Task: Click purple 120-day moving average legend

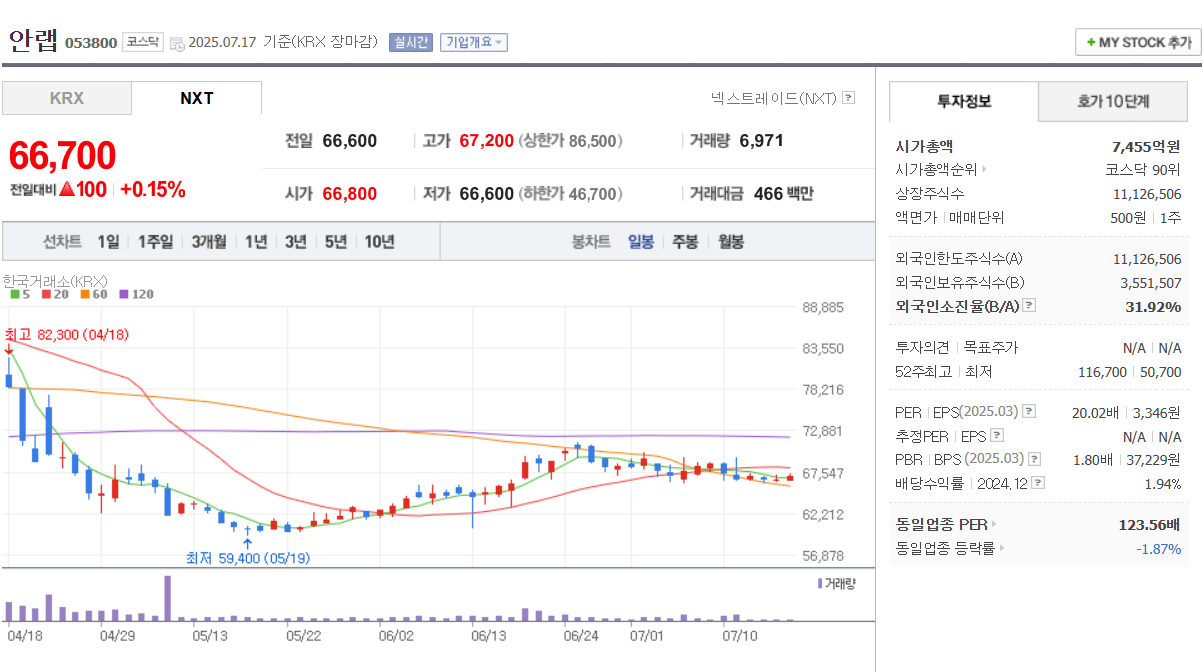Action: click(137, 294)
